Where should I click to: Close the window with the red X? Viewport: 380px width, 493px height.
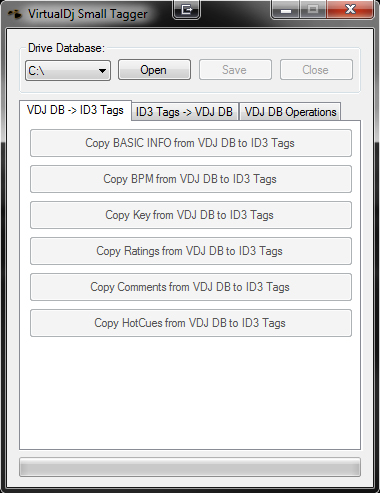click(x=350, y=9)
